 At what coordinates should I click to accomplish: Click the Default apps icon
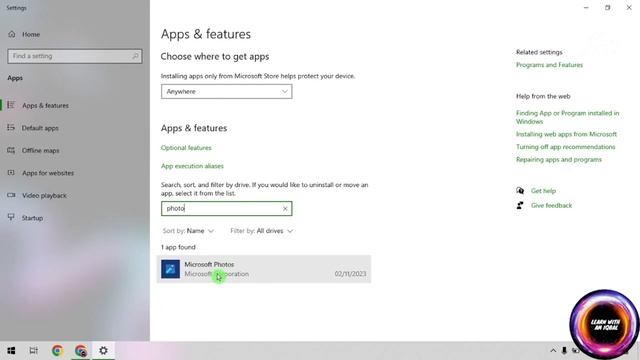click(11, 127)
